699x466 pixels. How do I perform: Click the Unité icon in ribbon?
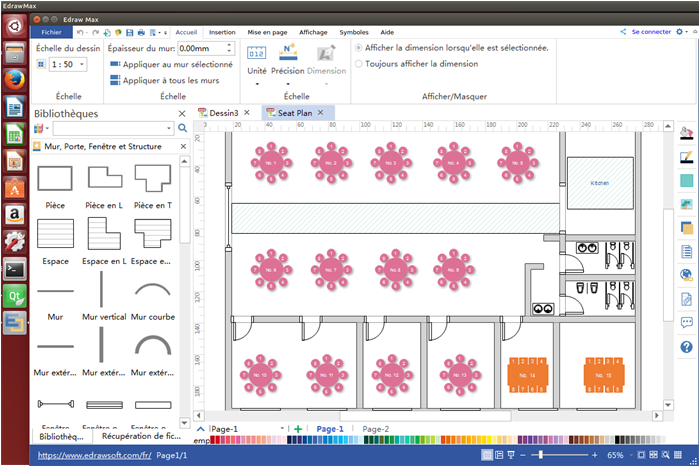pos(256,54)
